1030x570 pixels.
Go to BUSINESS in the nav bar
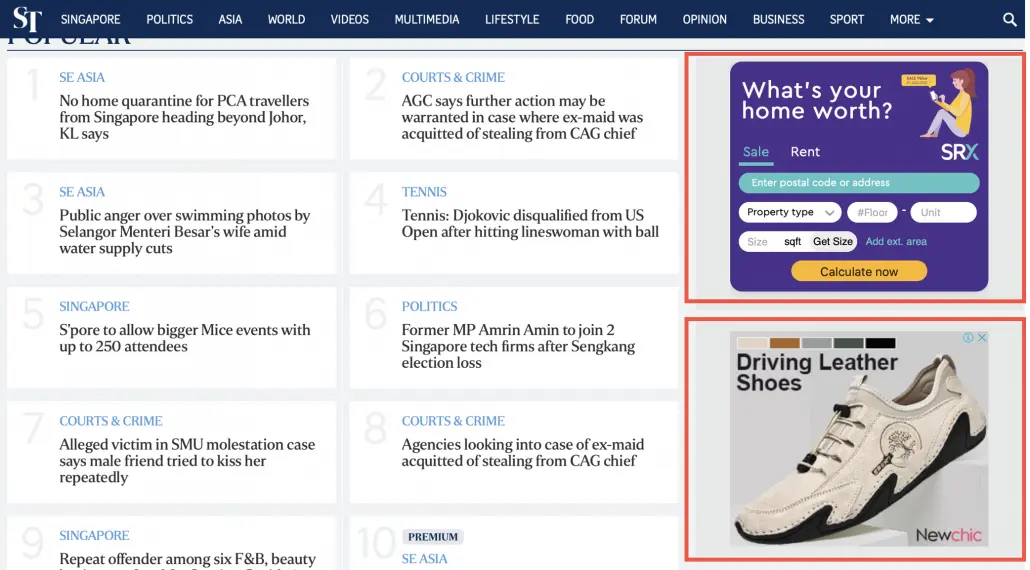pos(778,20)
